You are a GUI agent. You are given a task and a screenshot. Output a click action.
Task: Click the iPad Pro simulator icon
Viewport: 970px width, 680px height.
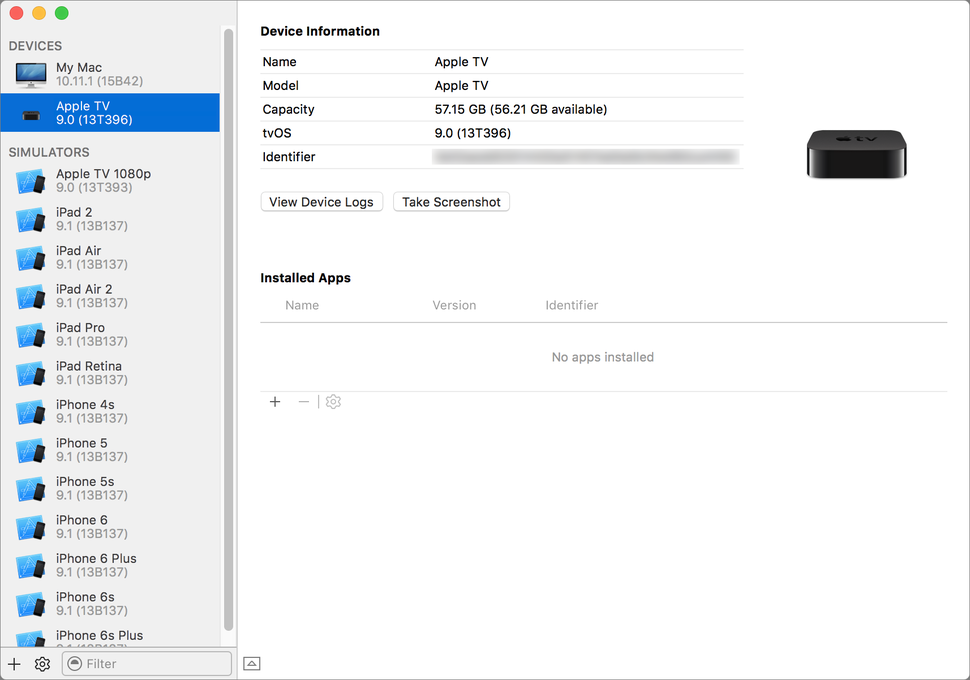(x=31, y=335)
